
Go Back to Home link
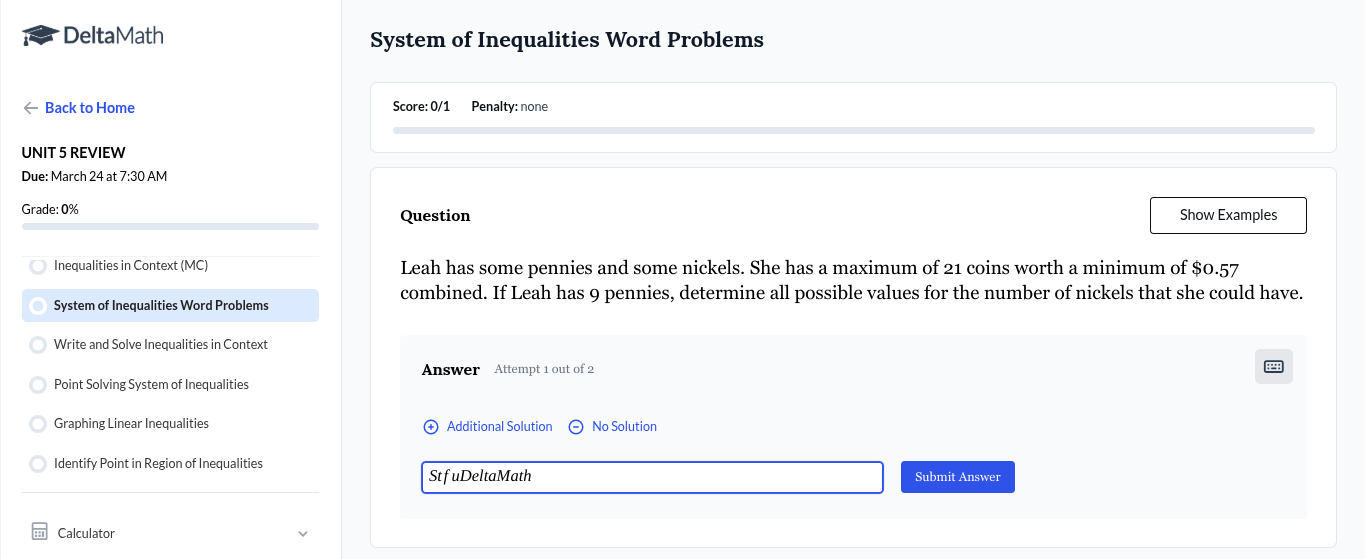89,108
